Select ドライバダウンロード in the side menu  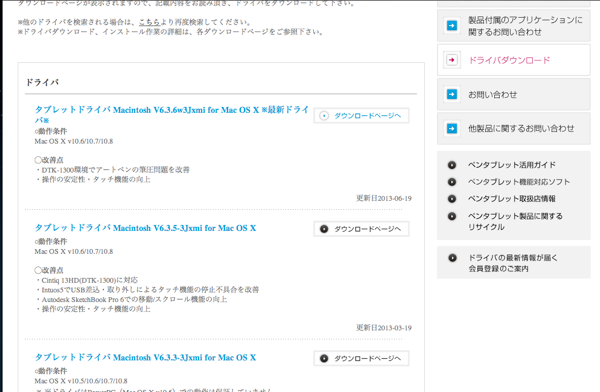[514, 60]
